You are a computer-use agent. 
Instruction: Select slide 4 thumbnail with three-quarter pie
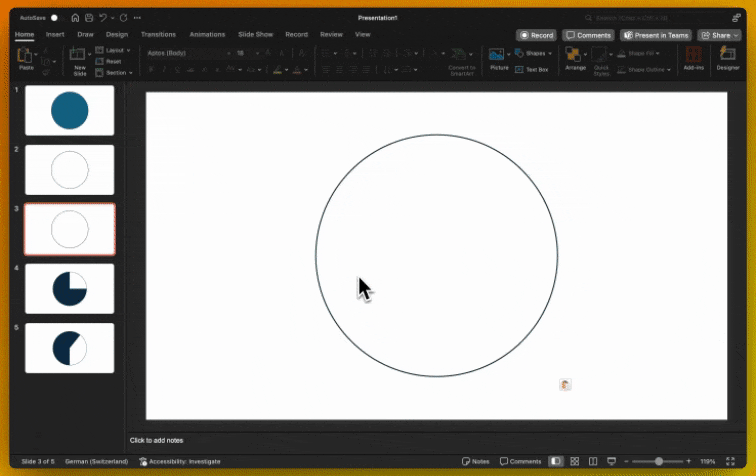[69, 288]
